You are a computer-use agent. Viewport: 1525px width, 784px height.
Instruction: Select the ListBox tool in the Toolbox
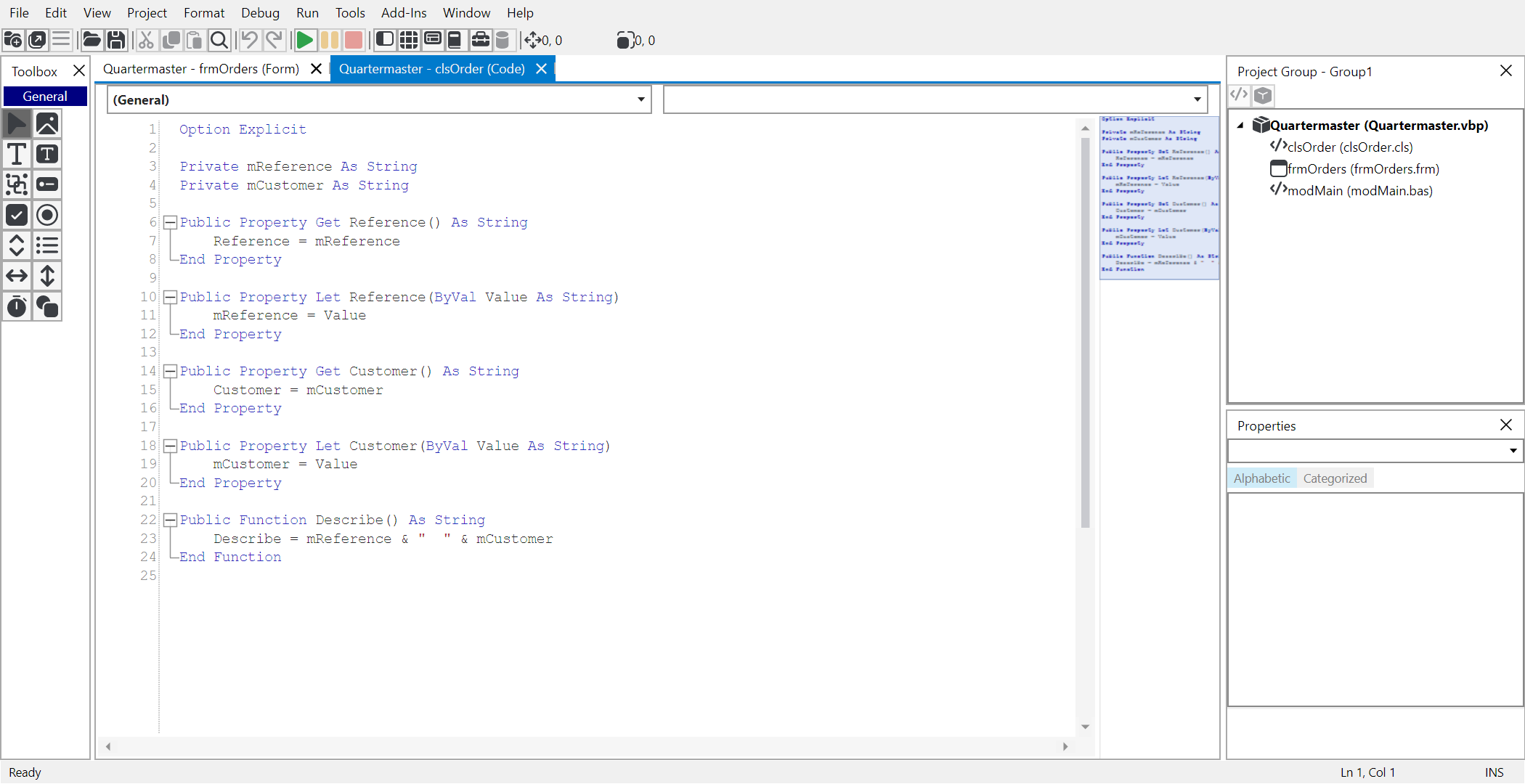pos(47,246)
